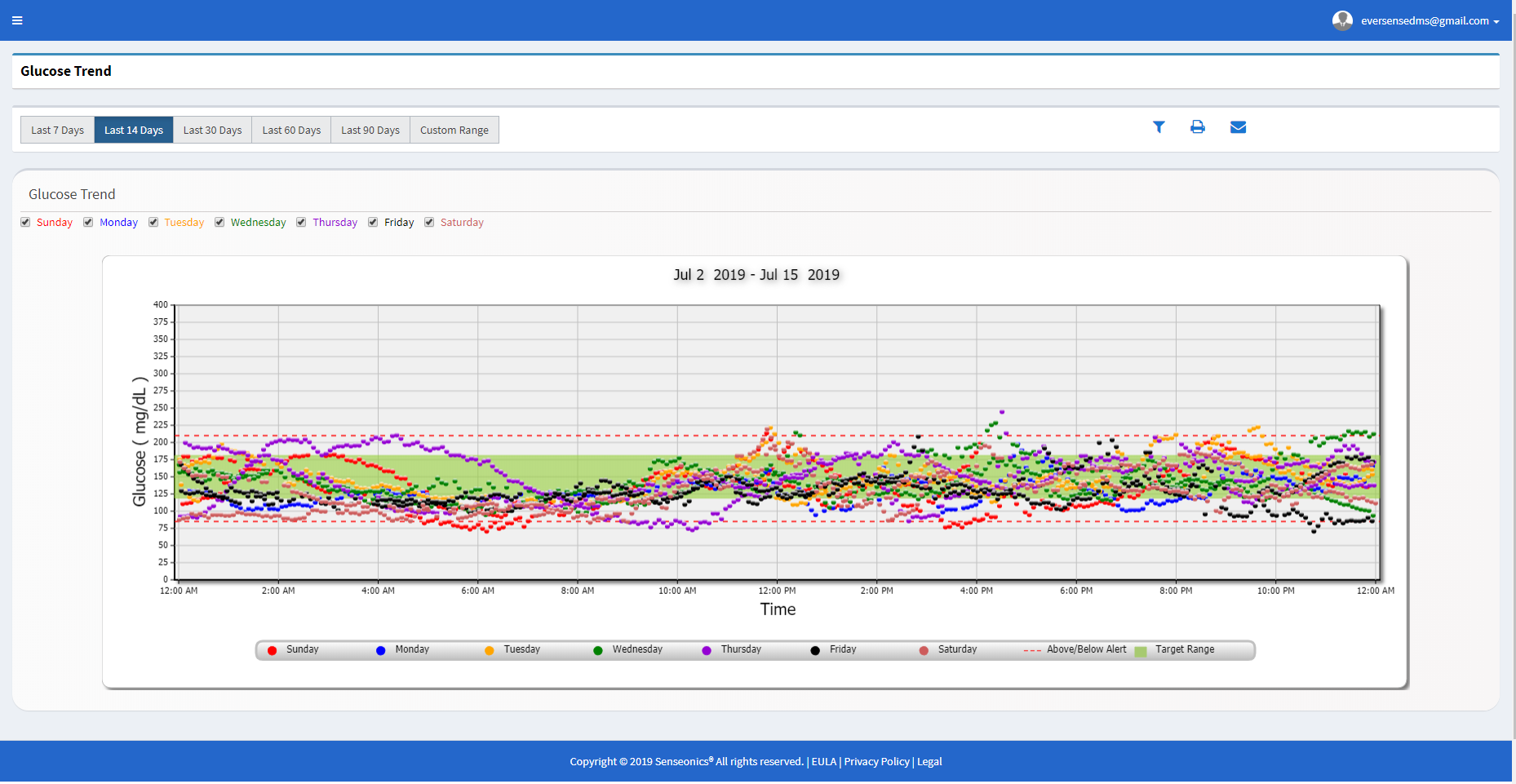1516x784 pixels.
Task: Open the Custom Range date selector
Action: [454, 131]
